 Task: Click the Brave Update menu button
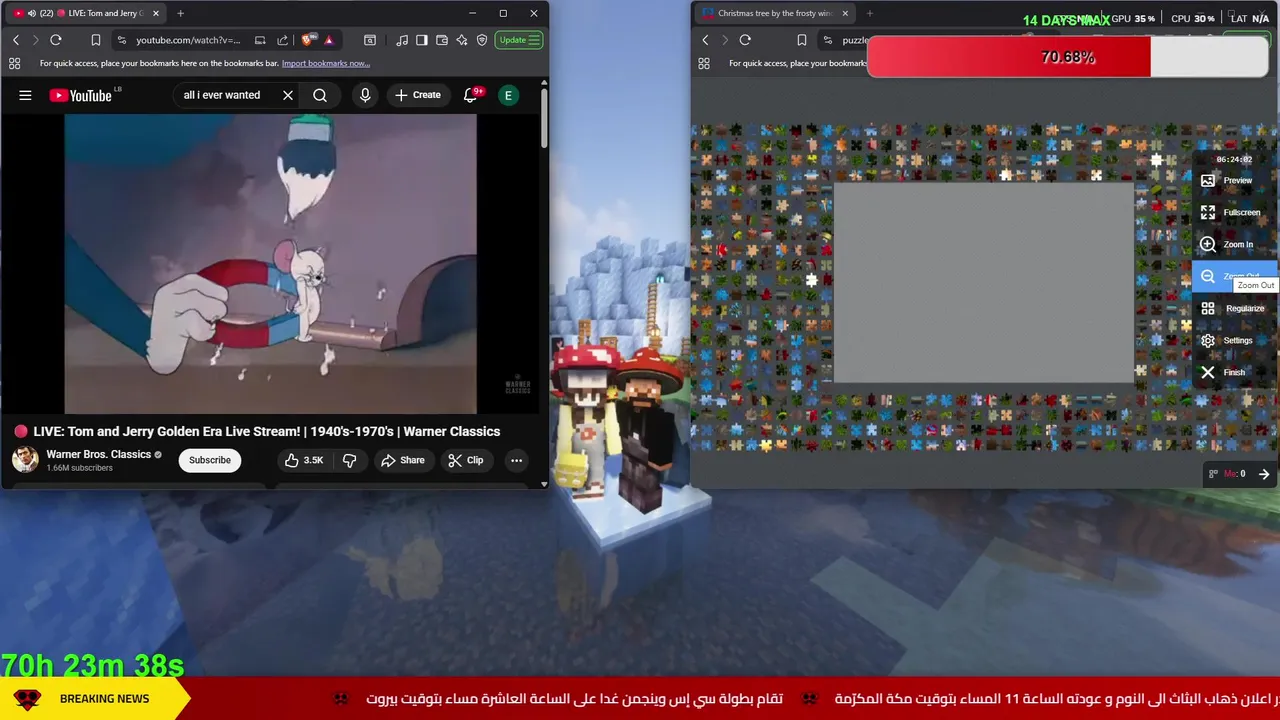520,40
